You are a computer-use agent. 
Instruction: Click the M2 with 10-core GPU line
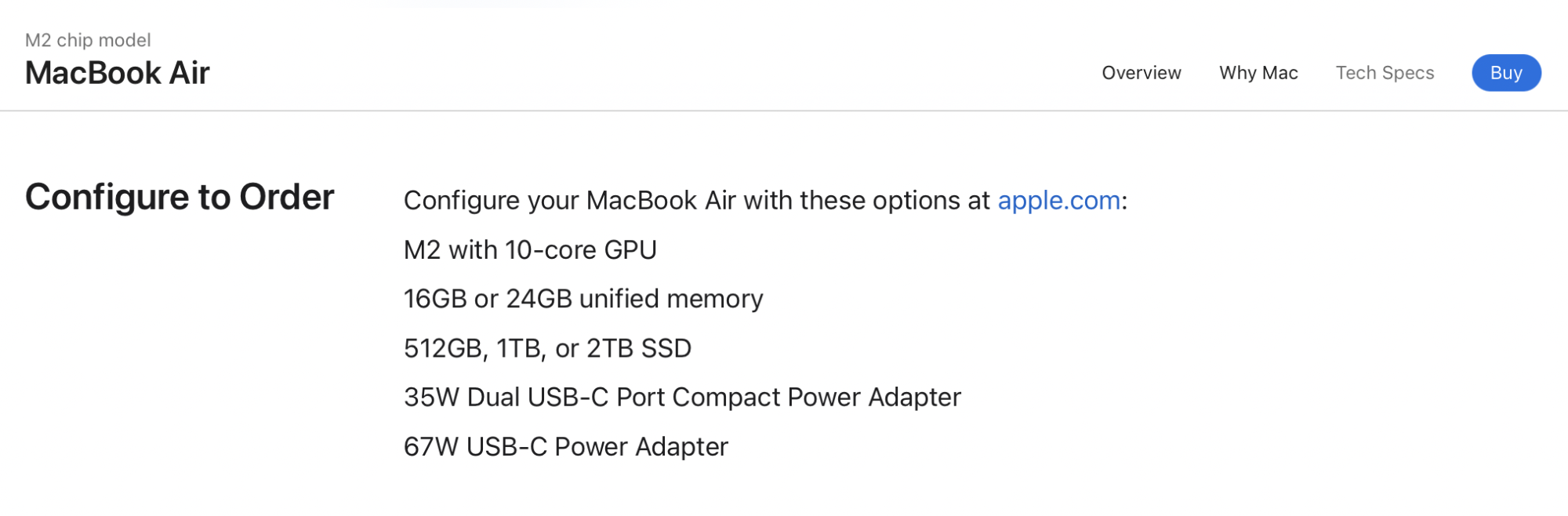(x=530, y=250)
